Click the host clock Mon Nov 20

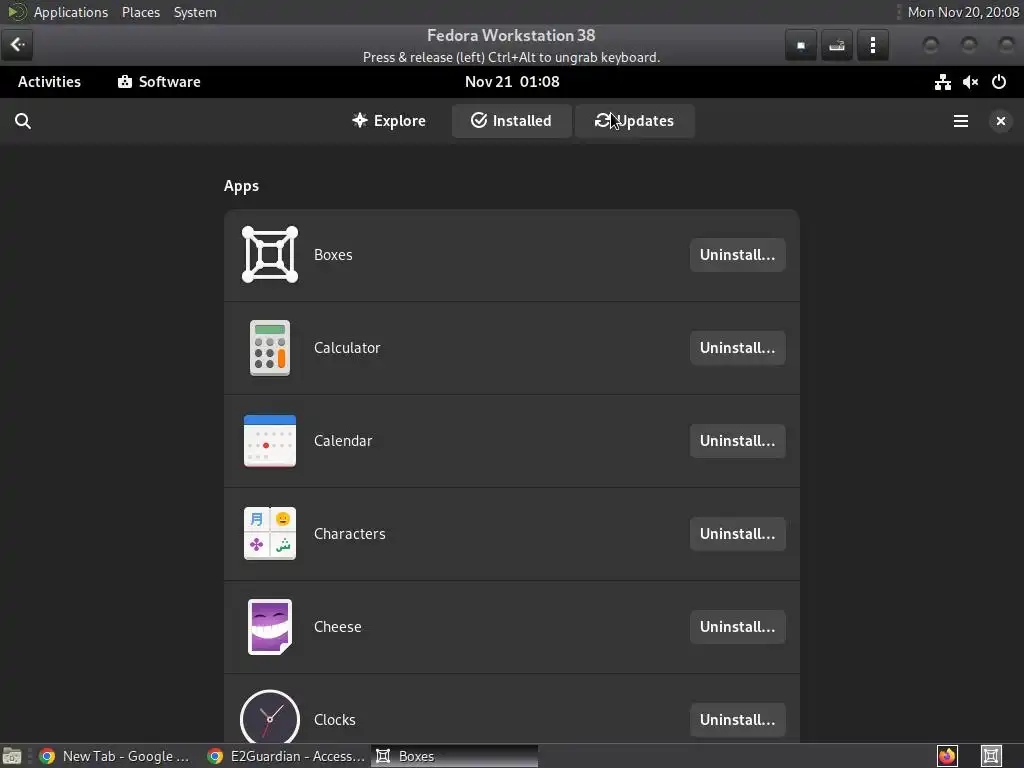click(x=963, y=12)
